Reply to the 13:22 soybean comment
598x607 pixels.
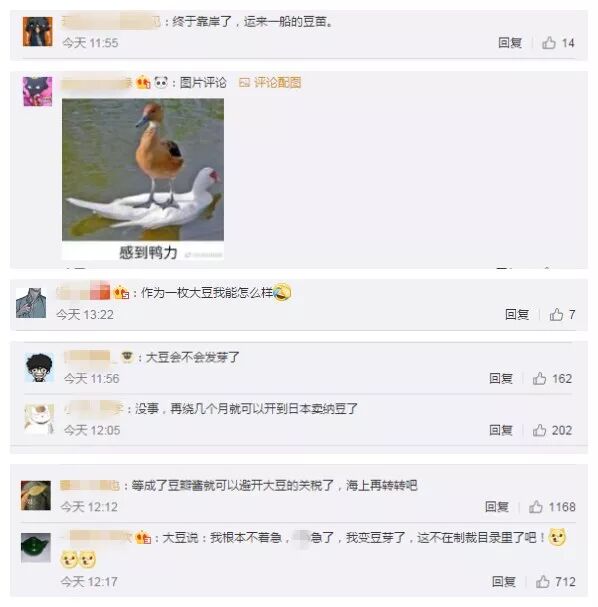click(517, 314)
